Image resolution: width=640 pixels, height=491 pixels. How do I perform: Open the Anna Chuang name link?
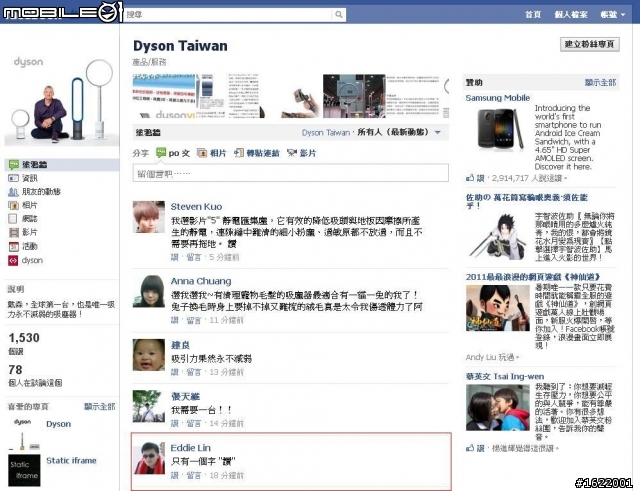tap(201, 281)
